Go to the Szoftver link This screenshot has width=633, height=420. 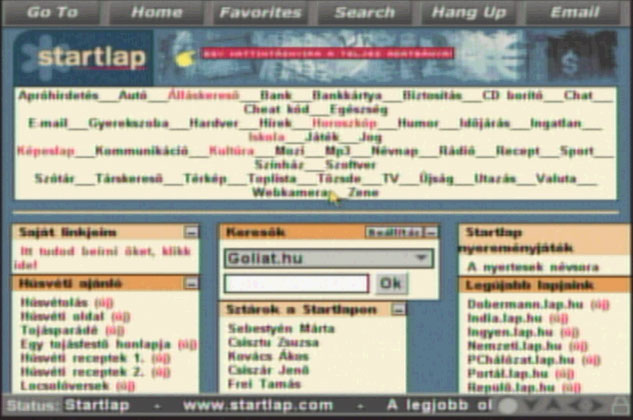(350, 165)
